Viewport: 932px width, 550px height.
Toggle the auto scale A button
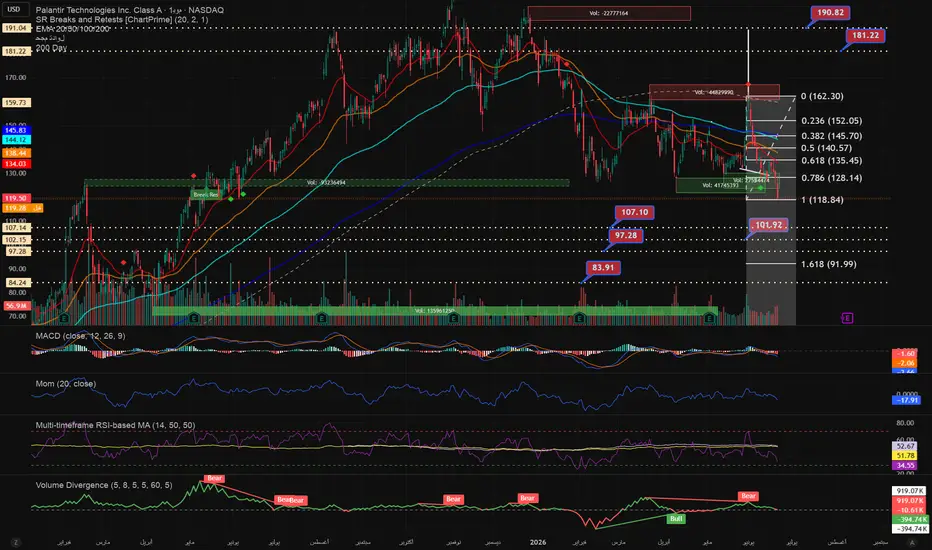(912, 542)
